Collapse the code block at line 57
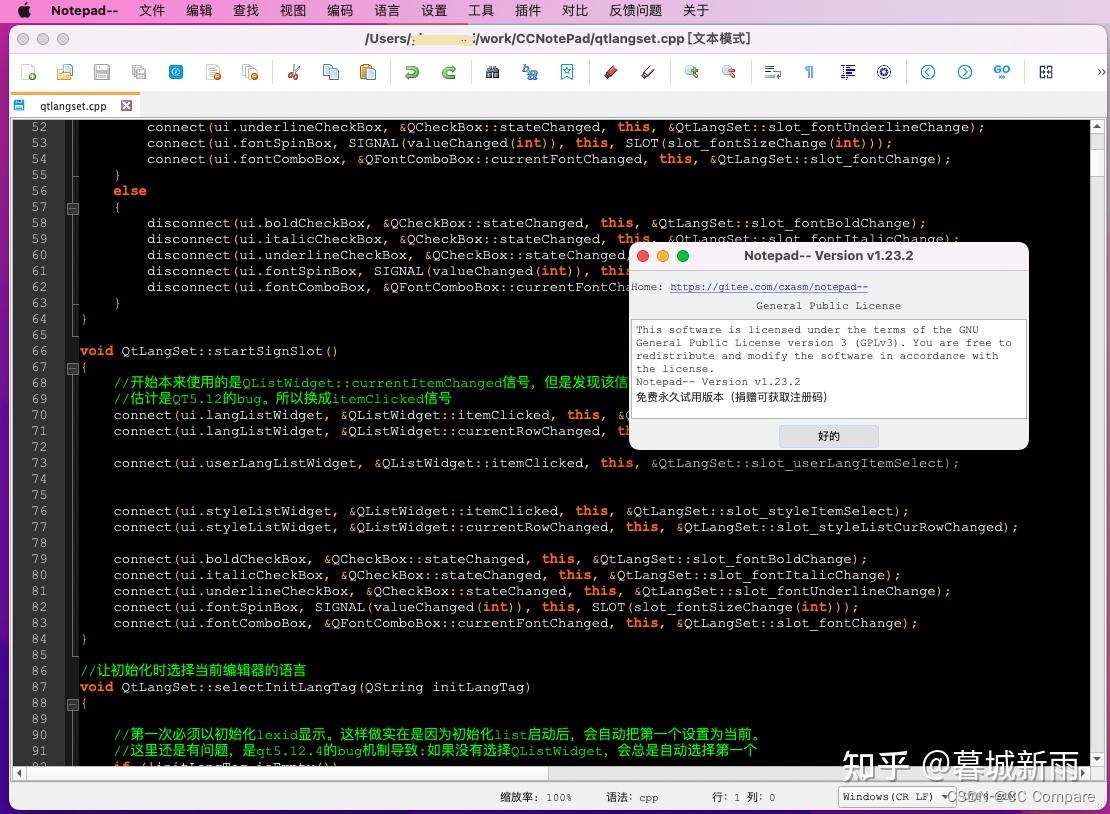1110x814 pixels. click(72, 208)
